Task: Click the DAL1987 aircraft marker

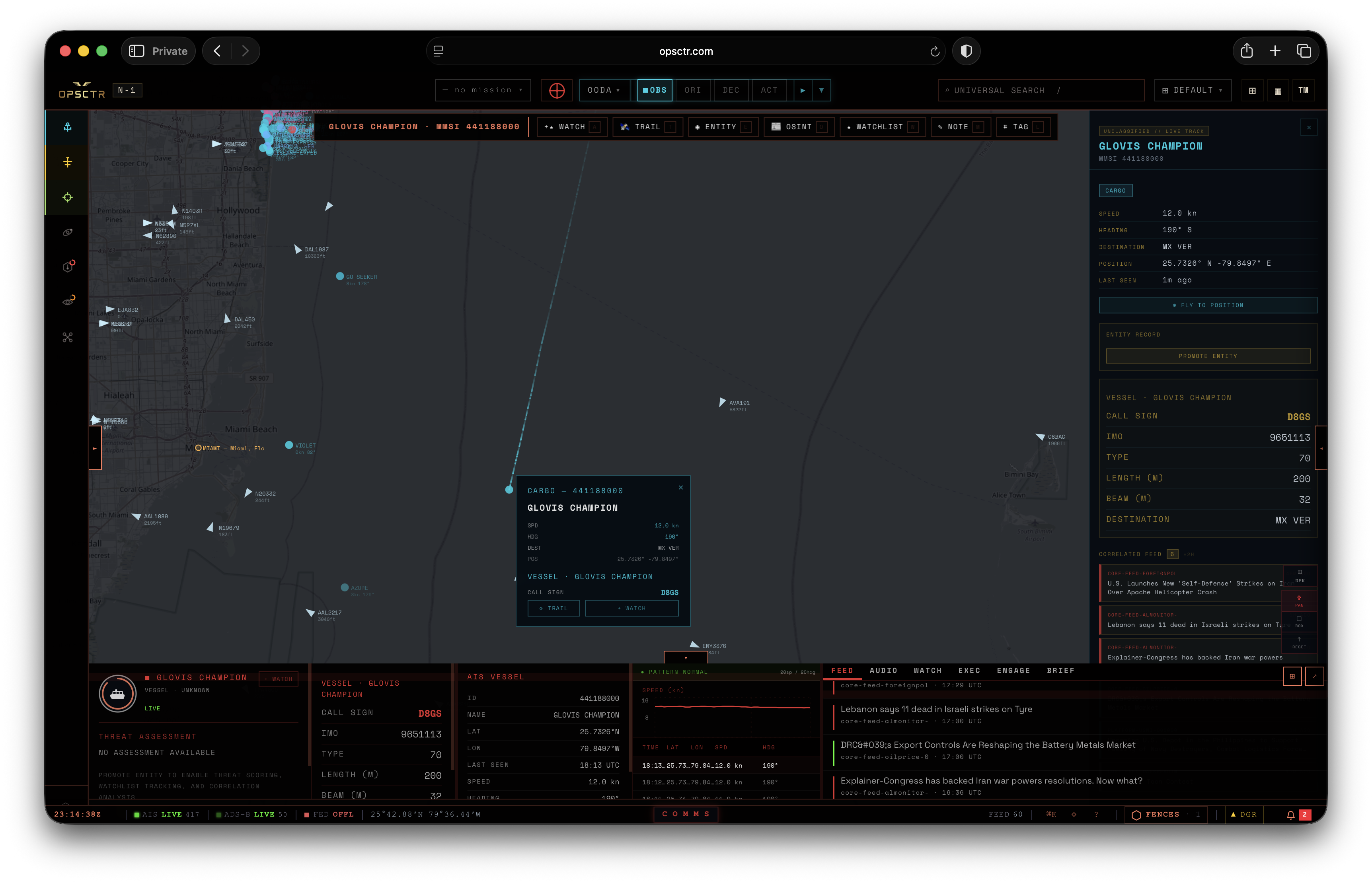Action: pos(297,249)
